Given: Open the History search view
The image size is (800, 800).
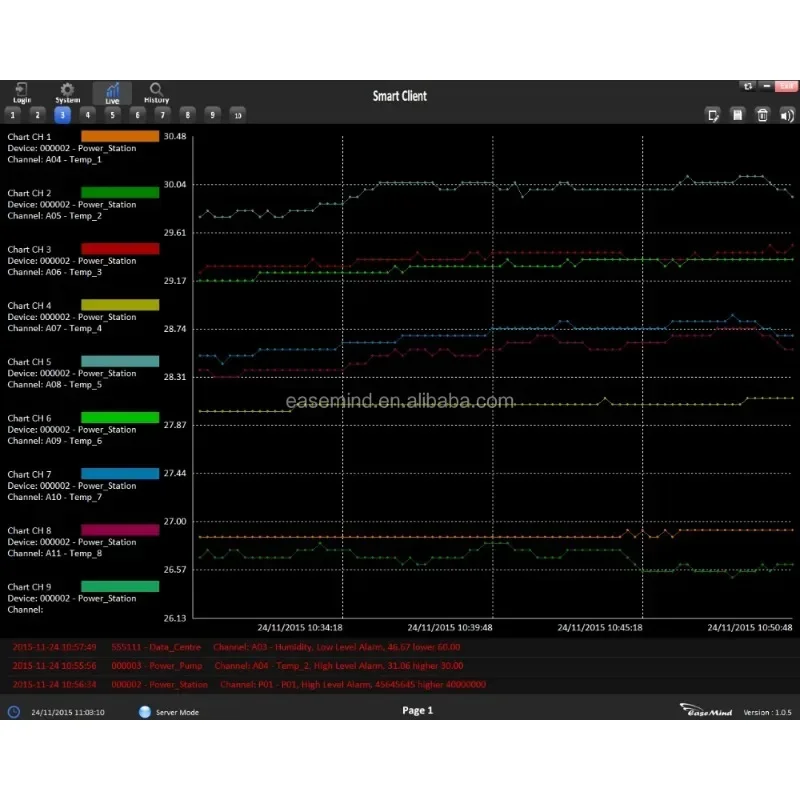Looking at the screenshot, I should point(156,92).
